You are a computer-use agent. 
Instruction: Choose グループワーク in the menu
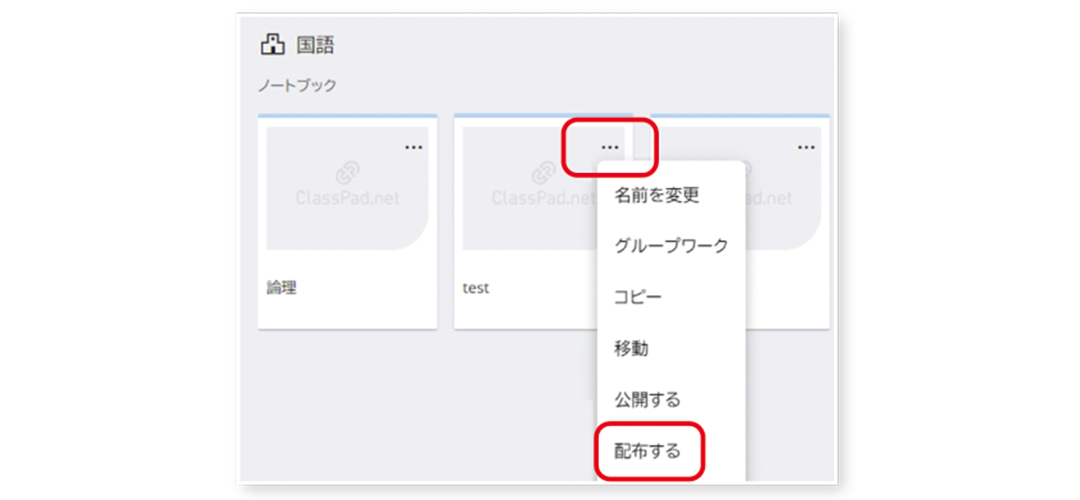click(671, 245)
